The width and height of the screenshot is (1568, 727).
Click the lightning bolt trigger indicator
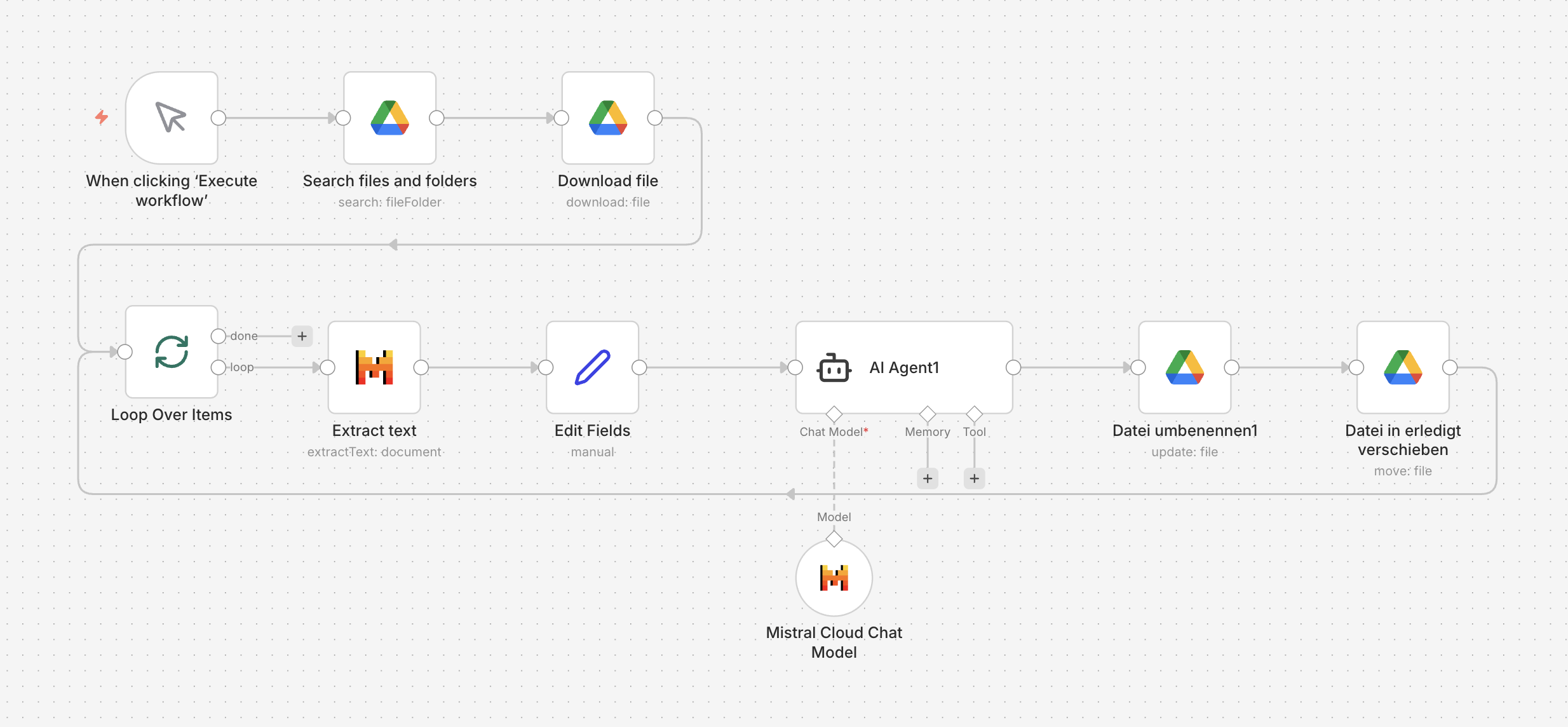(102, 117)
